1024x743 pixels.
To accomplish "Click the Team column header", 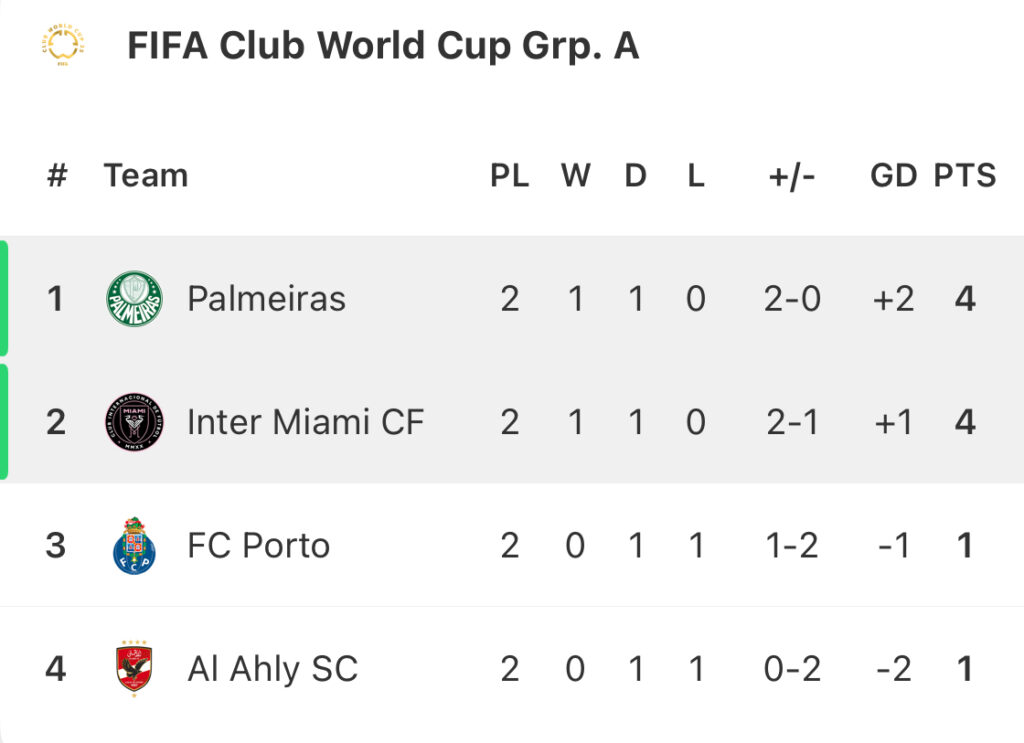I will pos(146,175).
